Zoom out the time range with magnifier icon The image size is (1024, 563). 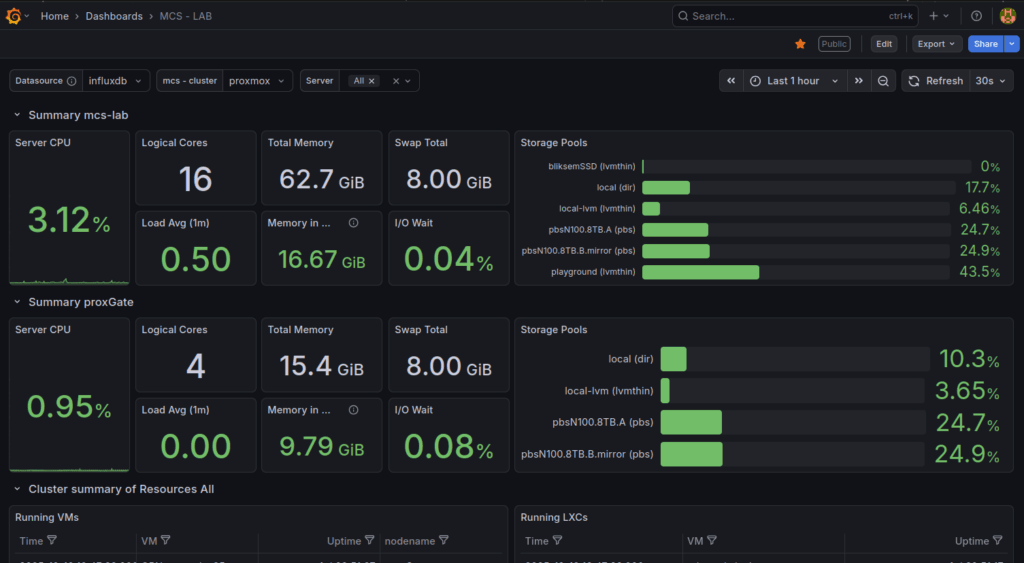tap(883, 81)
